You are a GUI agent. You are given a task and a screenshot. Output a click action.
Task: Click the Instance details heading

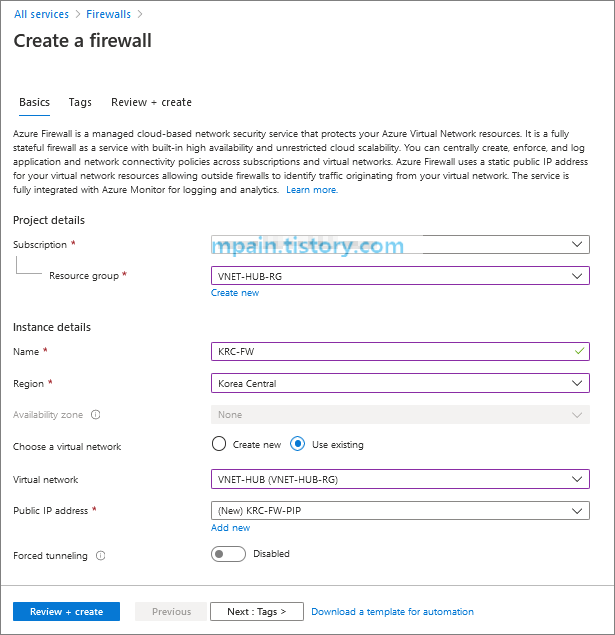pyautogui.click(x=52, y=327)
